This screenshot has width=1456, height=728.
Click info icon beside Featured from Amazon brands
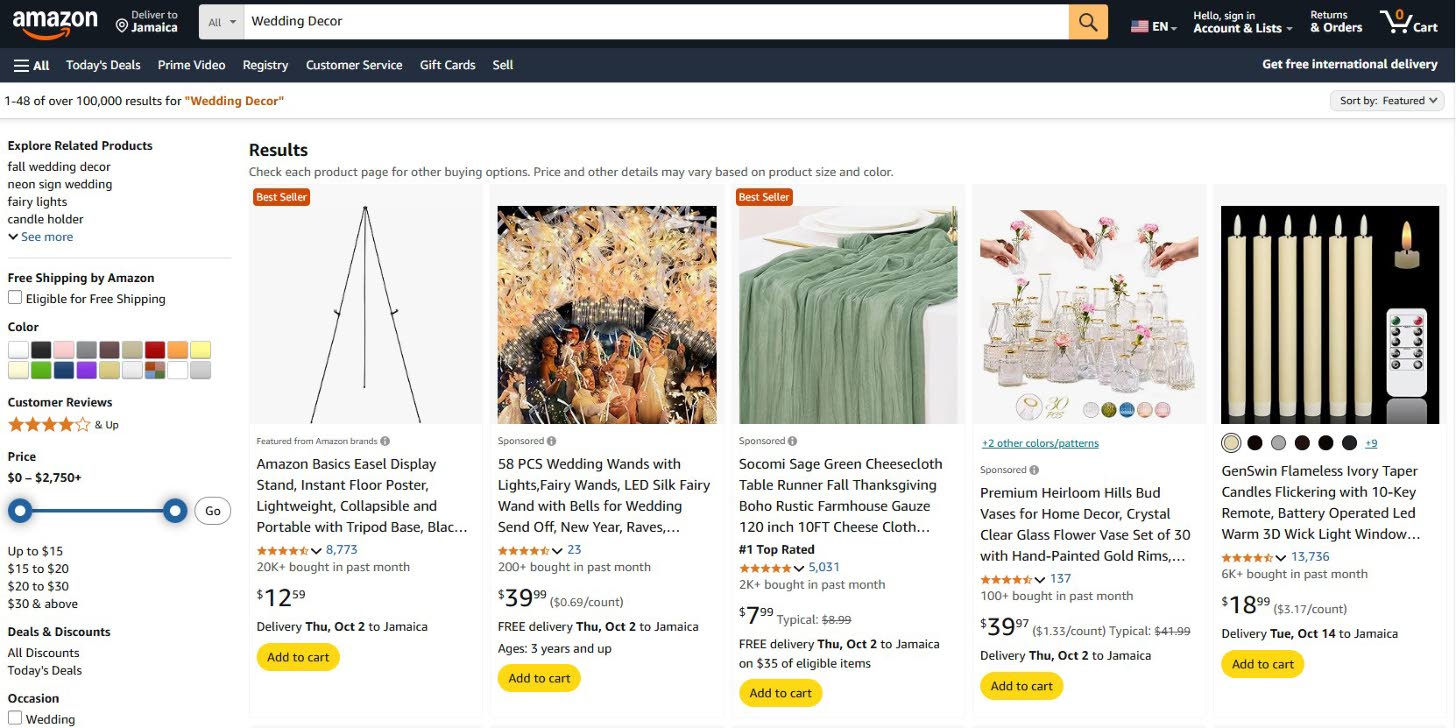385,441
